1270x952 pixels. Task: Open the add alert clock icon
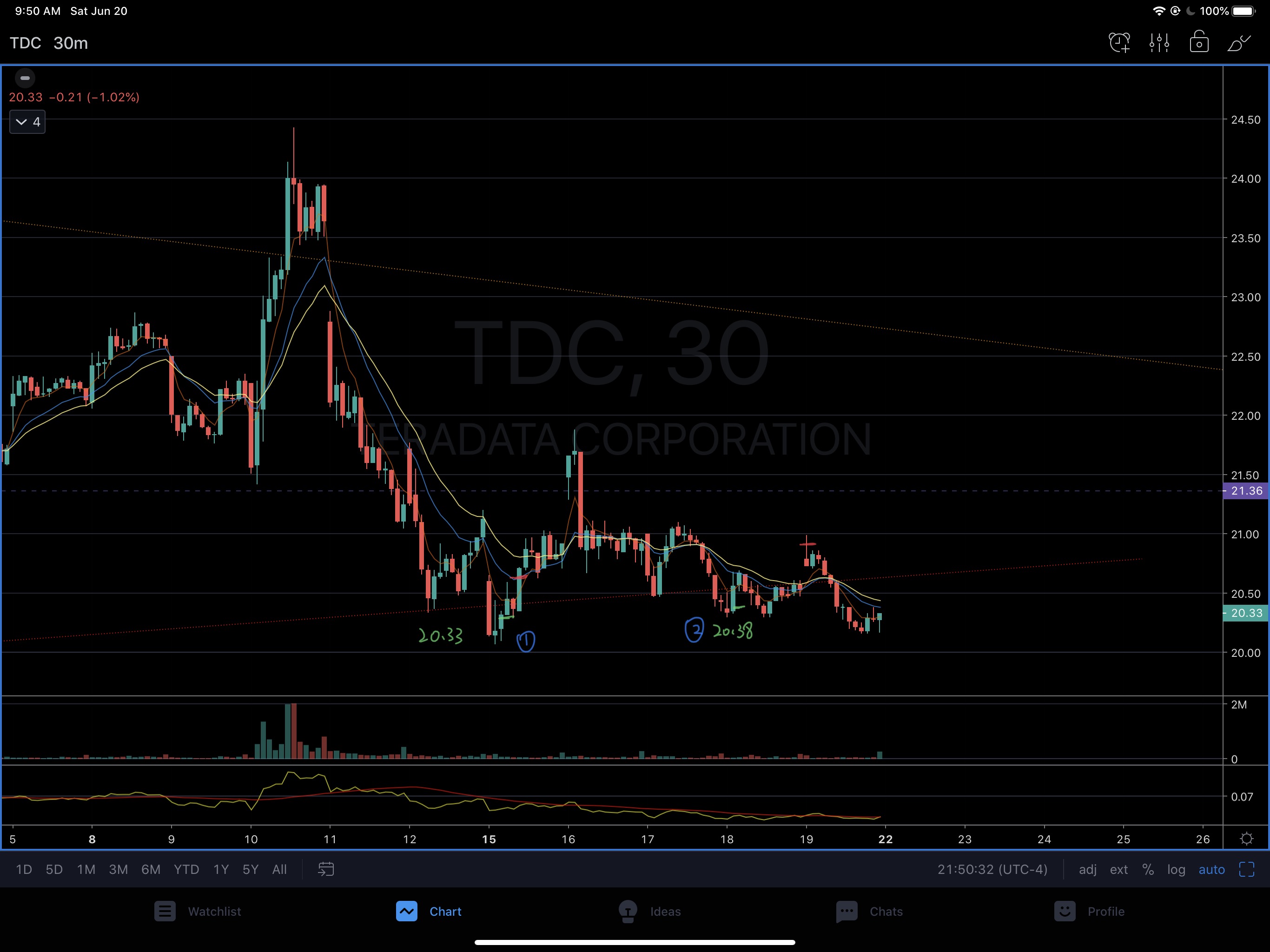[1119, 43]
